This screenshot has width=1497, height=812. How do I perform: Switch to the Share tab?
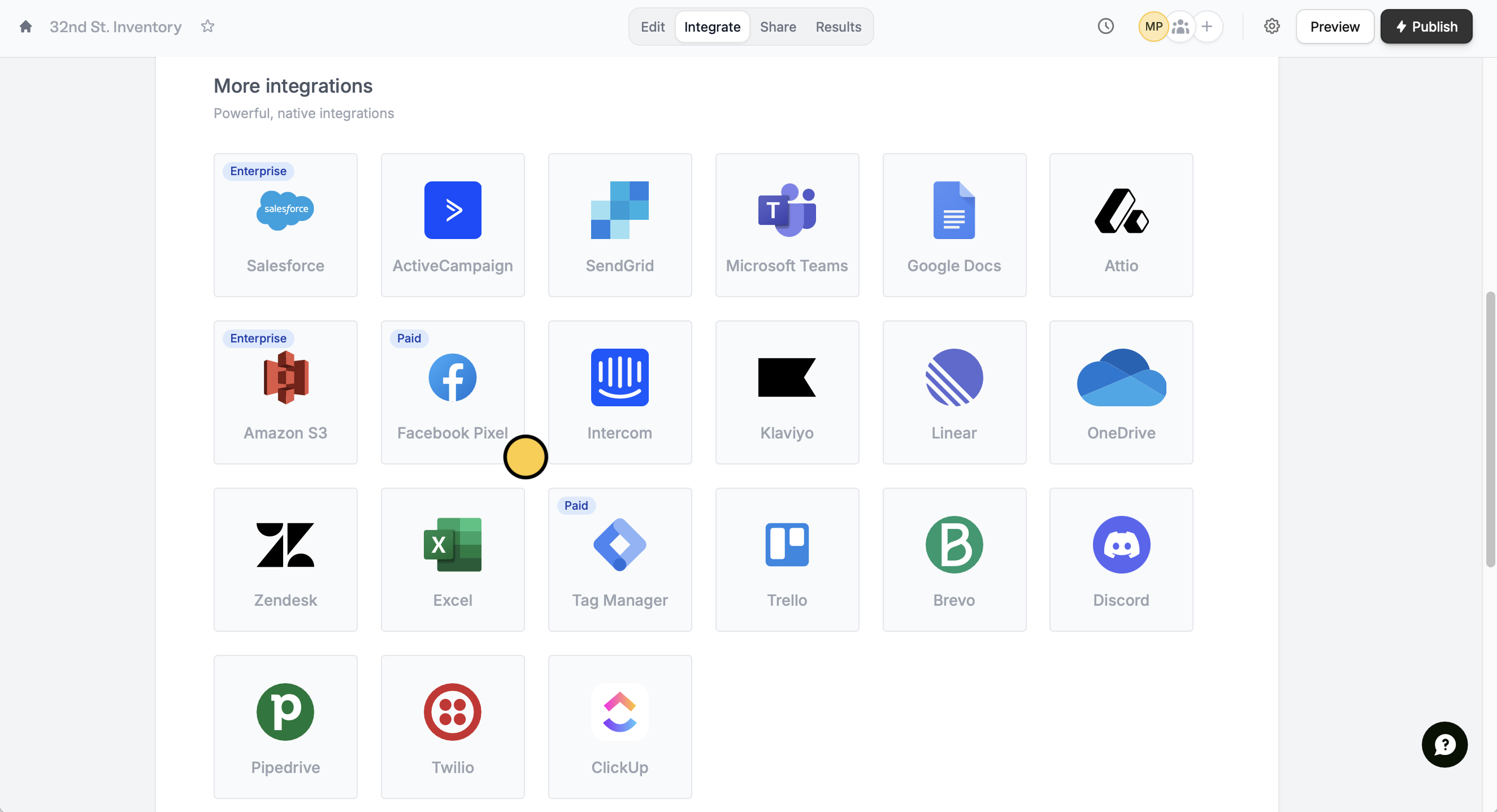point(778,27)
